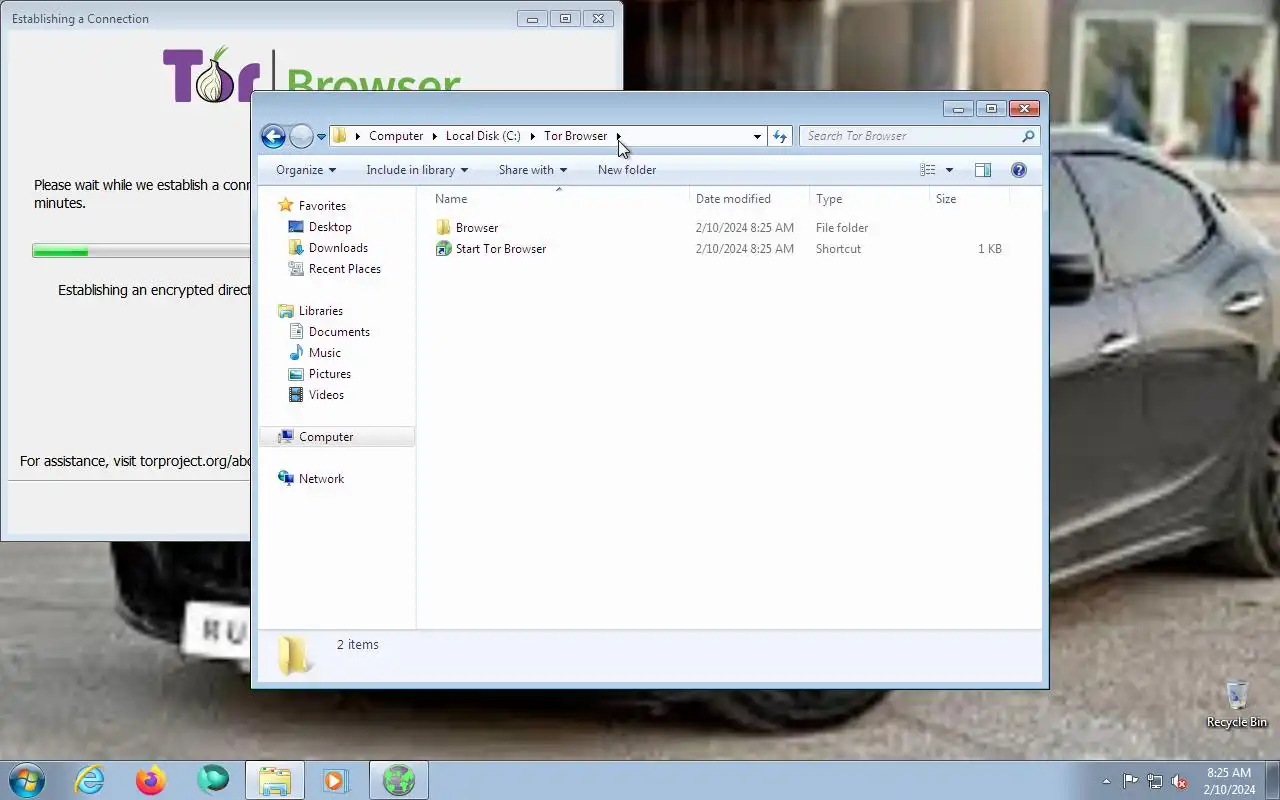The height and width of the screenshot is (800, 1280).
Task: Open Include in library menu
Action: pos(417,170)
